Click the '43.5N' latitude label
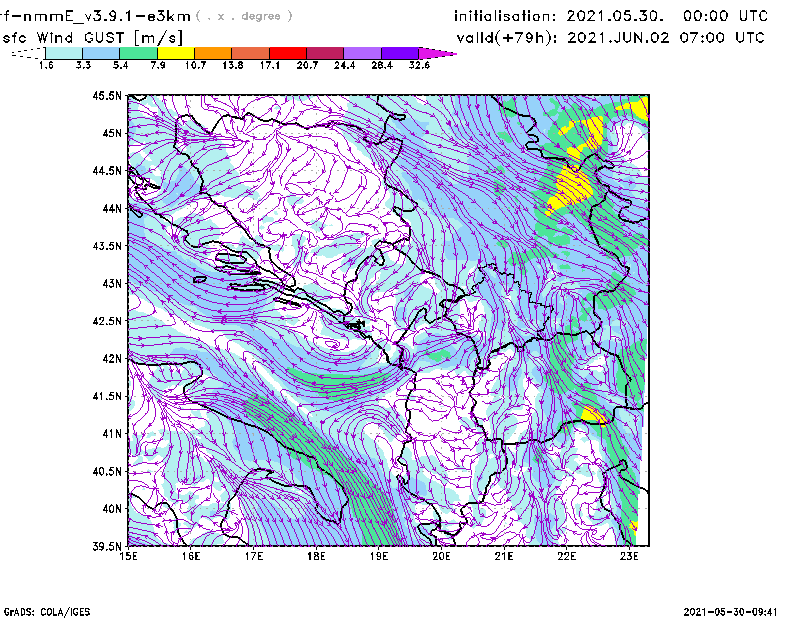Image resolution: width=800 pixels, height=618 pixels. tap(107, 246)
